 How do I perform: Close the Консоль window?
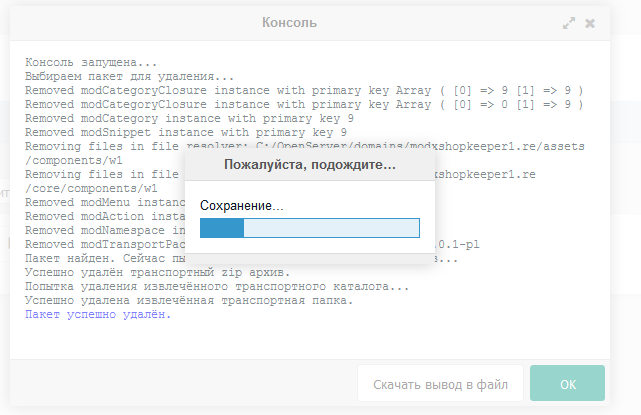(x=590, y=22)
